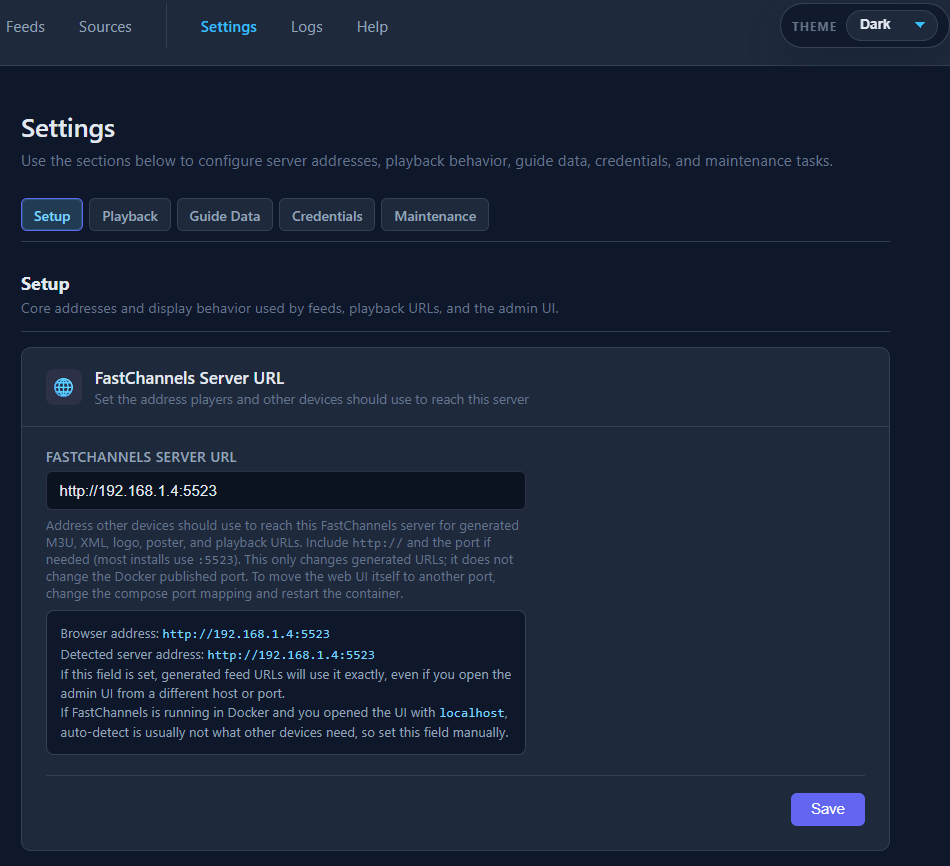Open the Logs page

[307, 27]
